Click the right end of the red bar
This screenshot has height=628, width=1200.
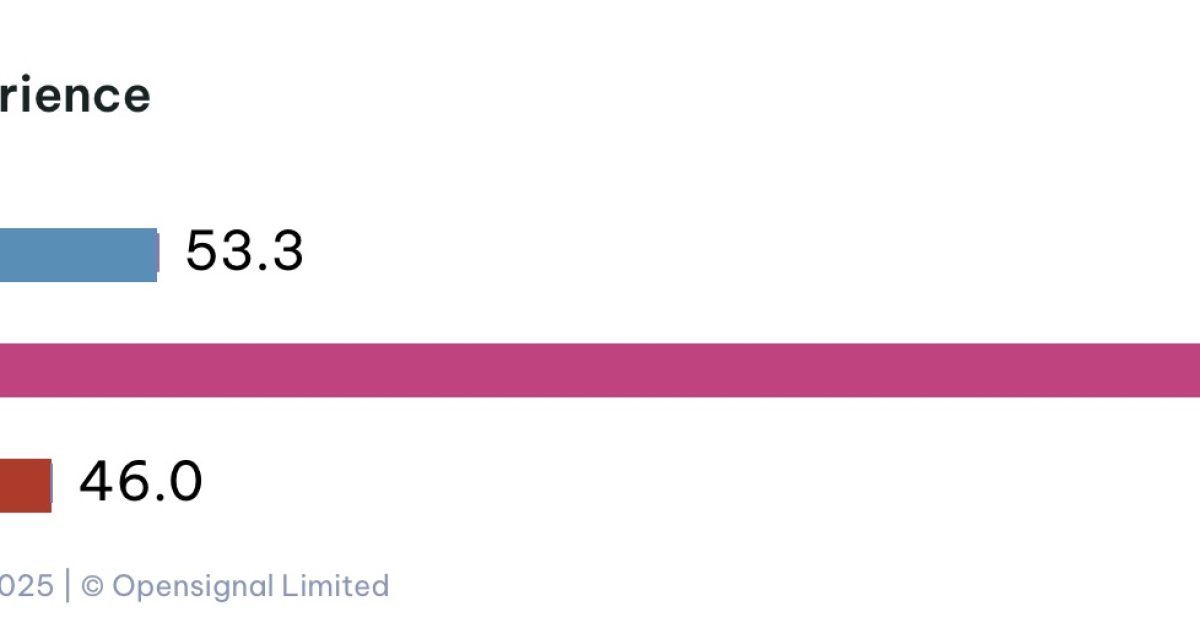(47, 485)
